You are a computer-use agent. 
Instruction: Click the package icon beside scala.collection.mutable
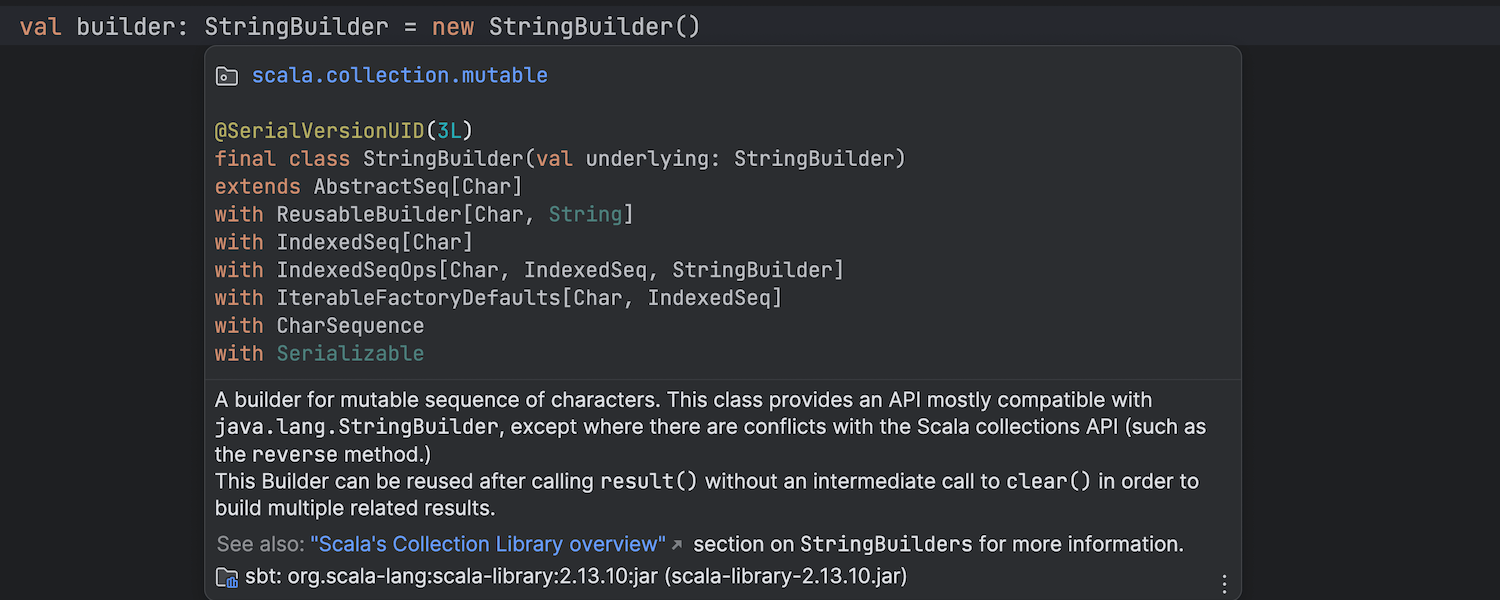pos(227,76)
